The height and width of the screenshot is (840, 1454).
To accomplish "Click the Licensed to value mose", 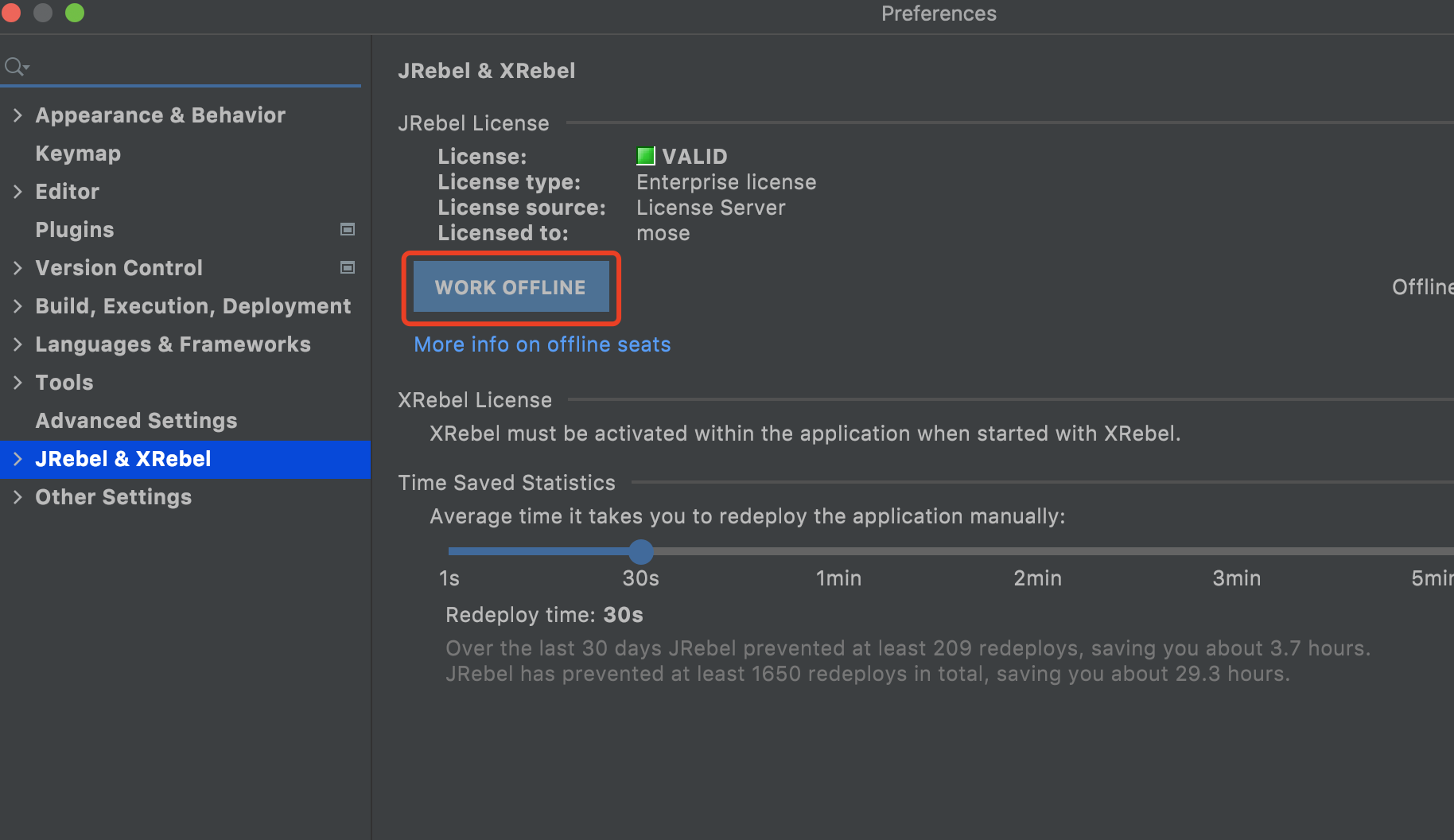I will point(663,233).
